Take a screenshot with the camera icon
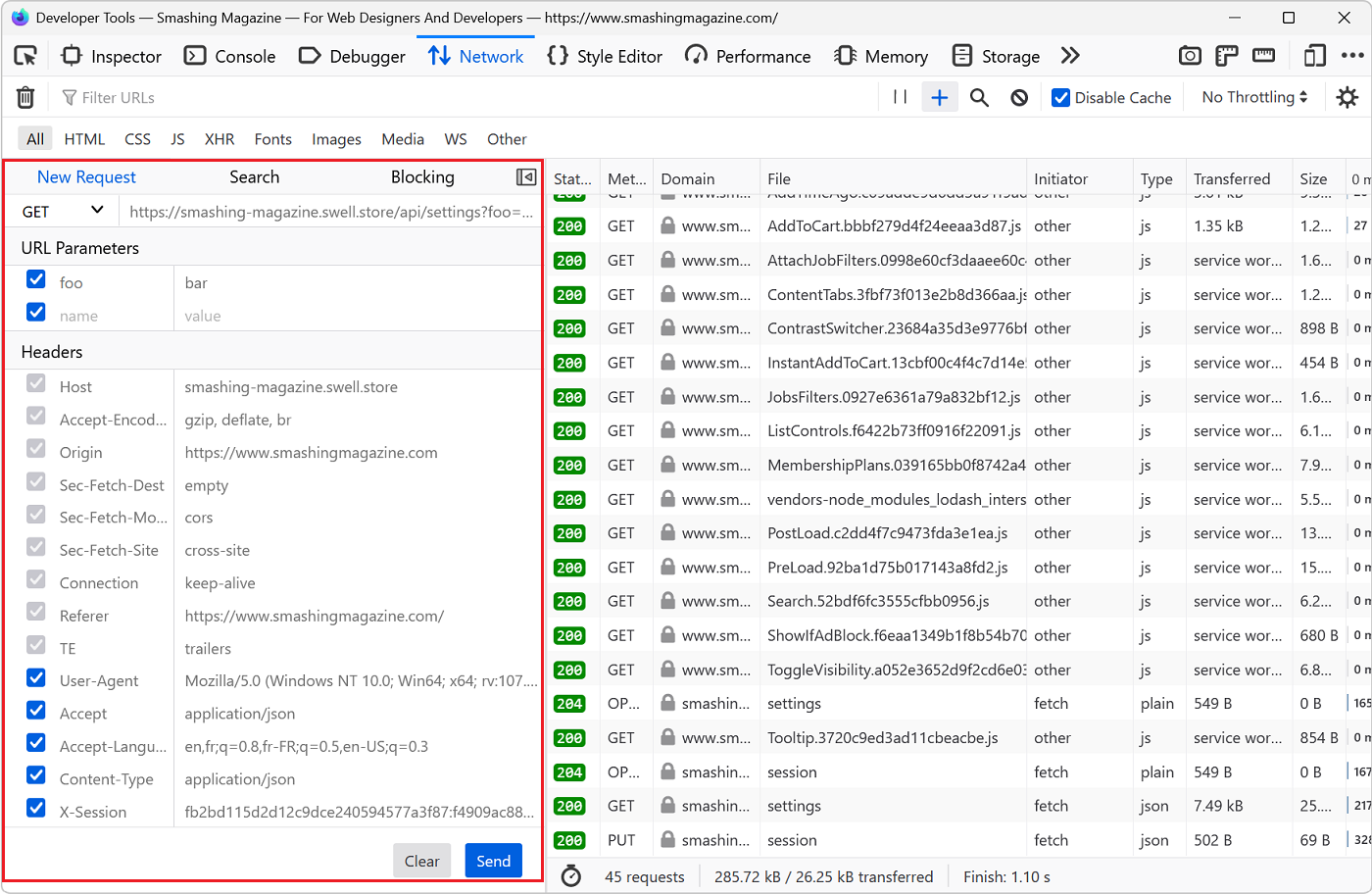 click(x=1190, y=56)
